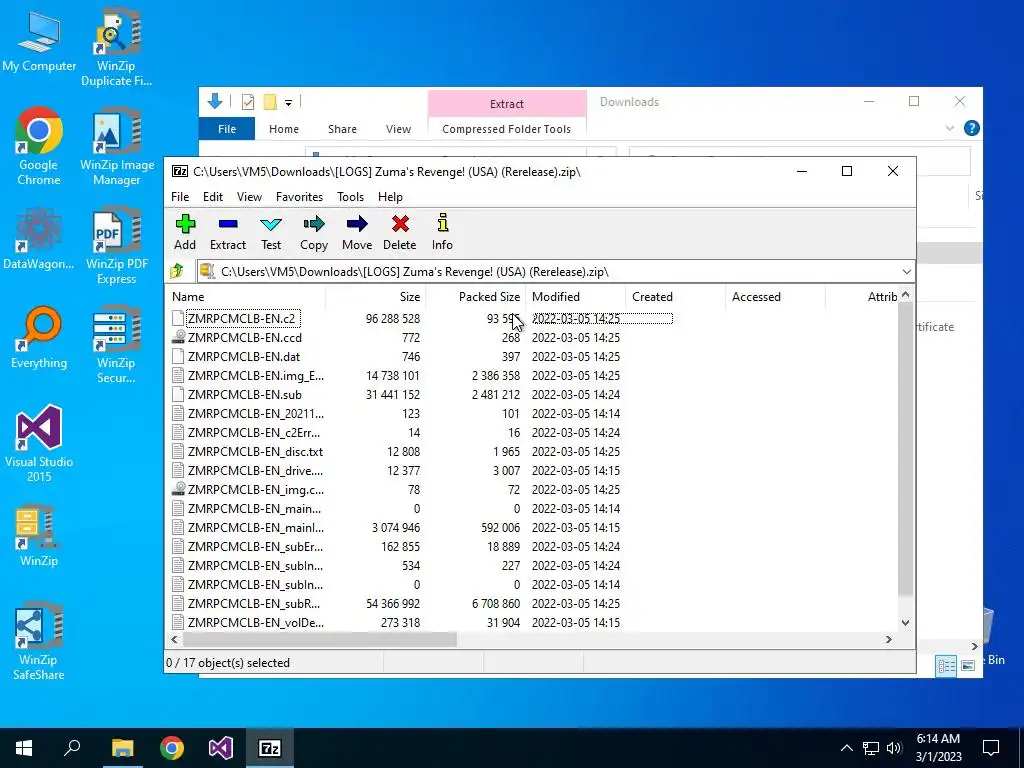Open File Explorer from the taskbar
Image resolution: width=1024 pixels, height=768 pixels.
[x=122, y=748]
